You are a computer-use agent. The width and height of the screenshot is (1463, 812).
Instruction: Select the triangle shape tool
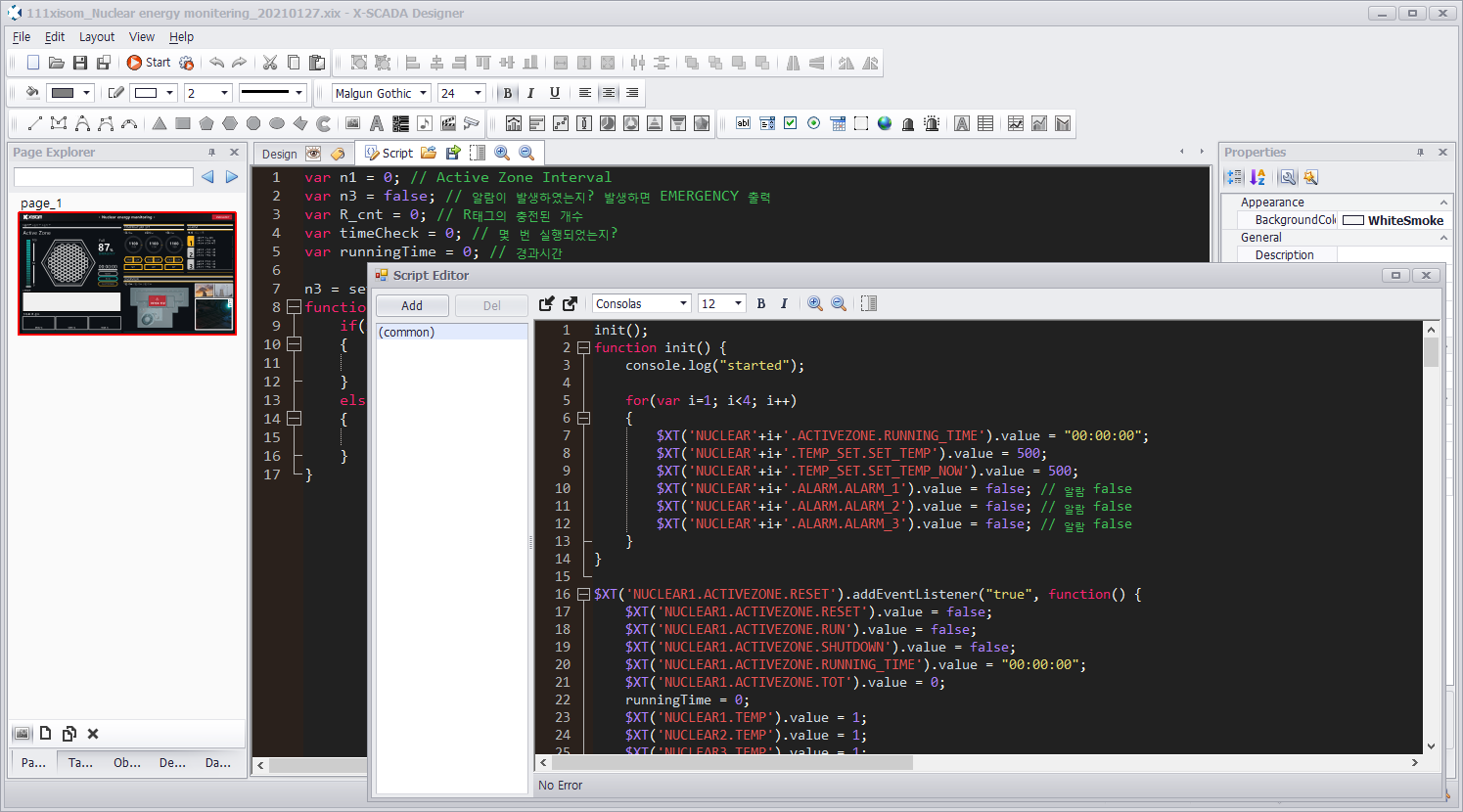(159, 123)
